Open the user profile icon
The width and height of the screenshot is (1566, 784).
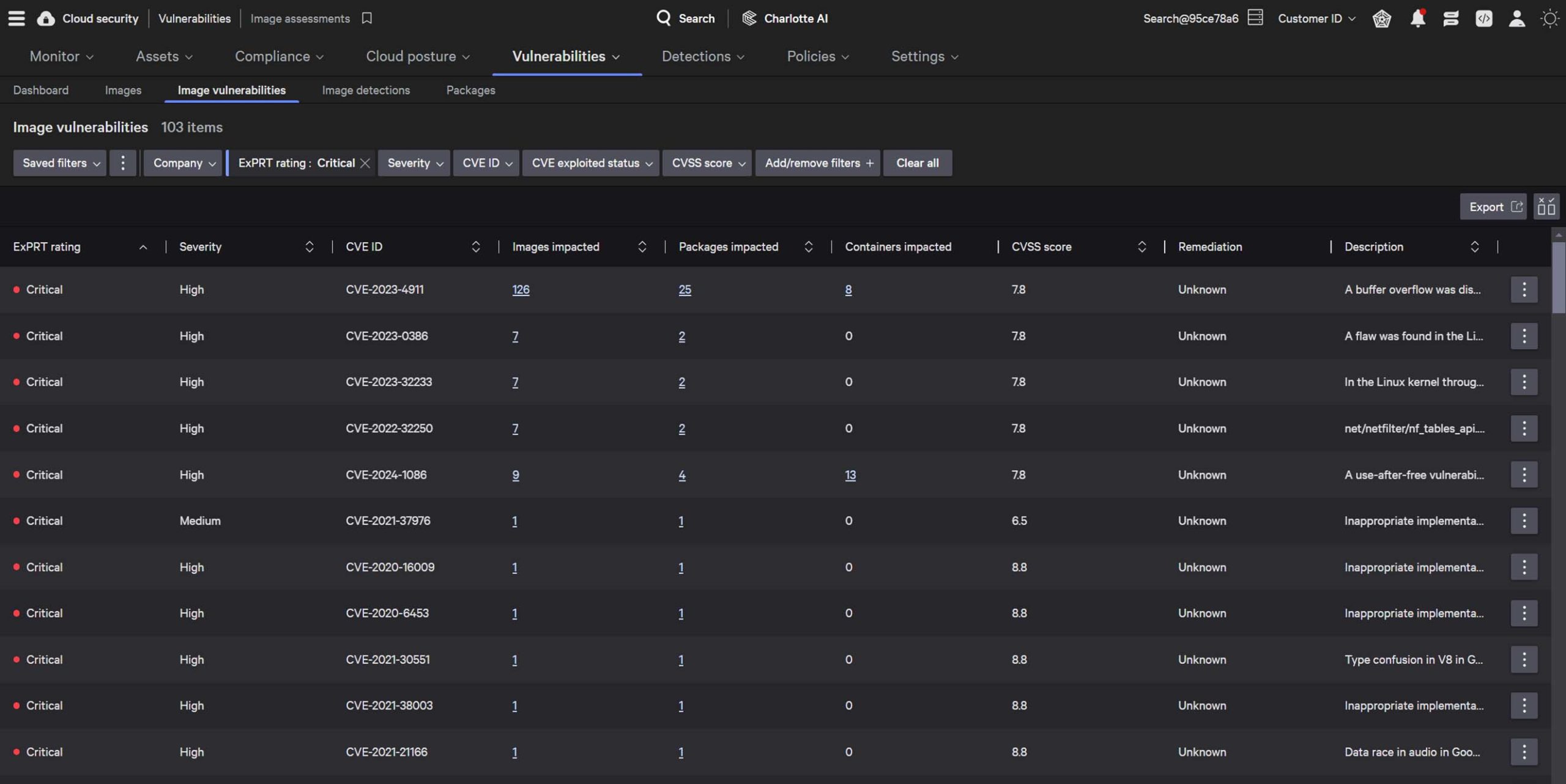pos(1516,18)
